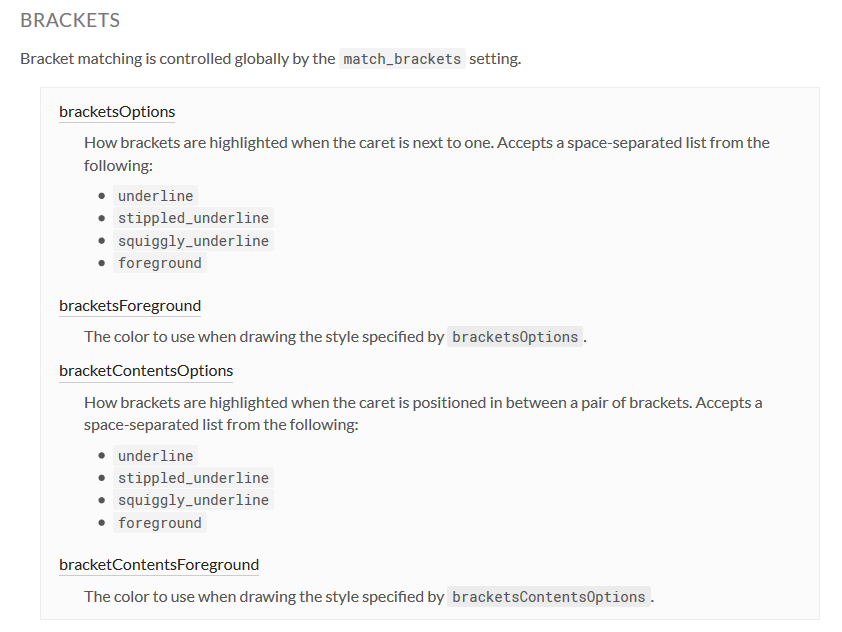This screenshot has width=842, height=632.
Task: Click the "Bracket matching is controlled globally" sentence
Action: coord(177,59)
